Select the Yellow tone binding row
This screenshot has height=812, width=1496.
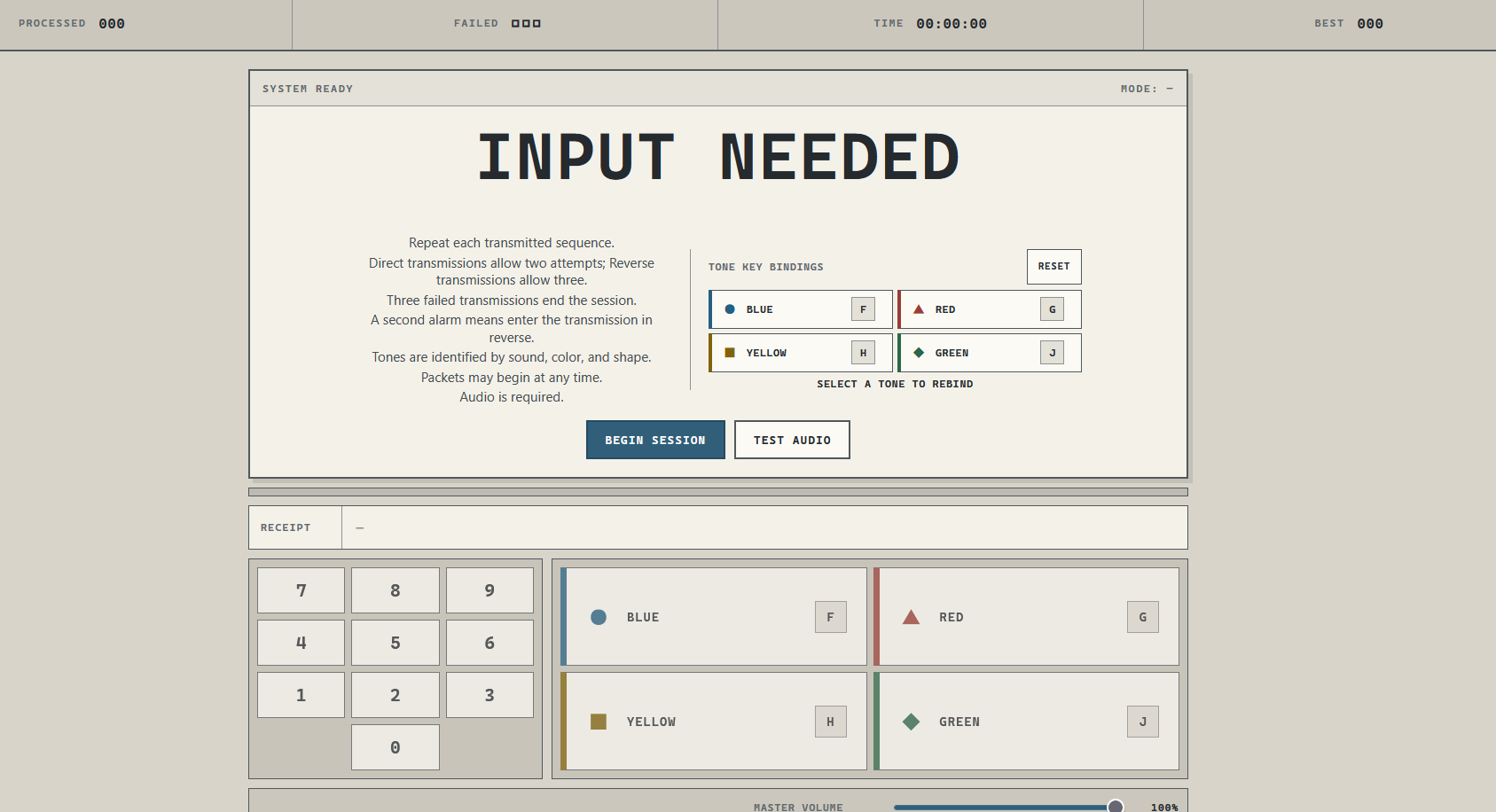click(x=801, y=353)
